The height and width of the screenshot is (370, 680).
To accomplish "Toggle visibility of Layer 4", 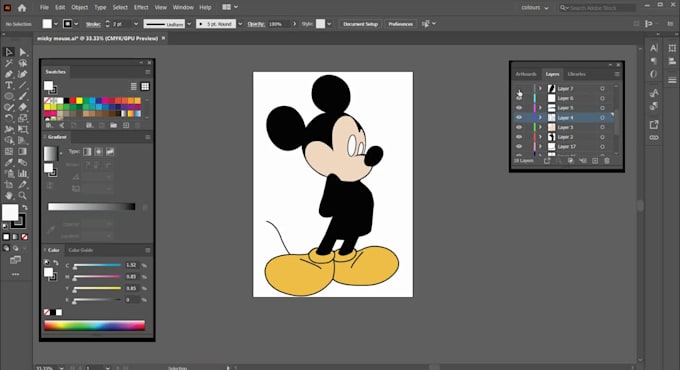I will coord(519,118).
